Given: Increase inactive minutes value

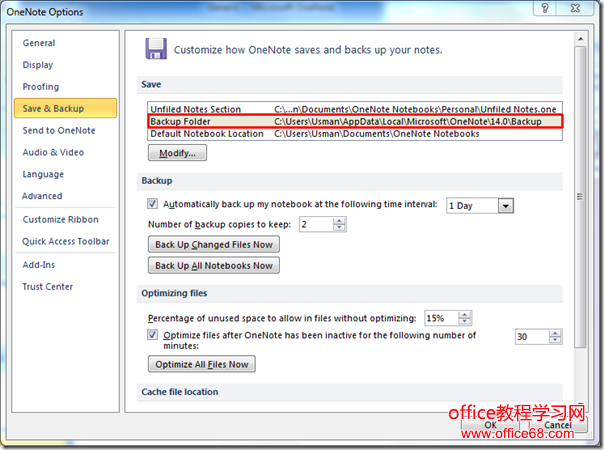Looking at the screenshot, I should point(555,333).
